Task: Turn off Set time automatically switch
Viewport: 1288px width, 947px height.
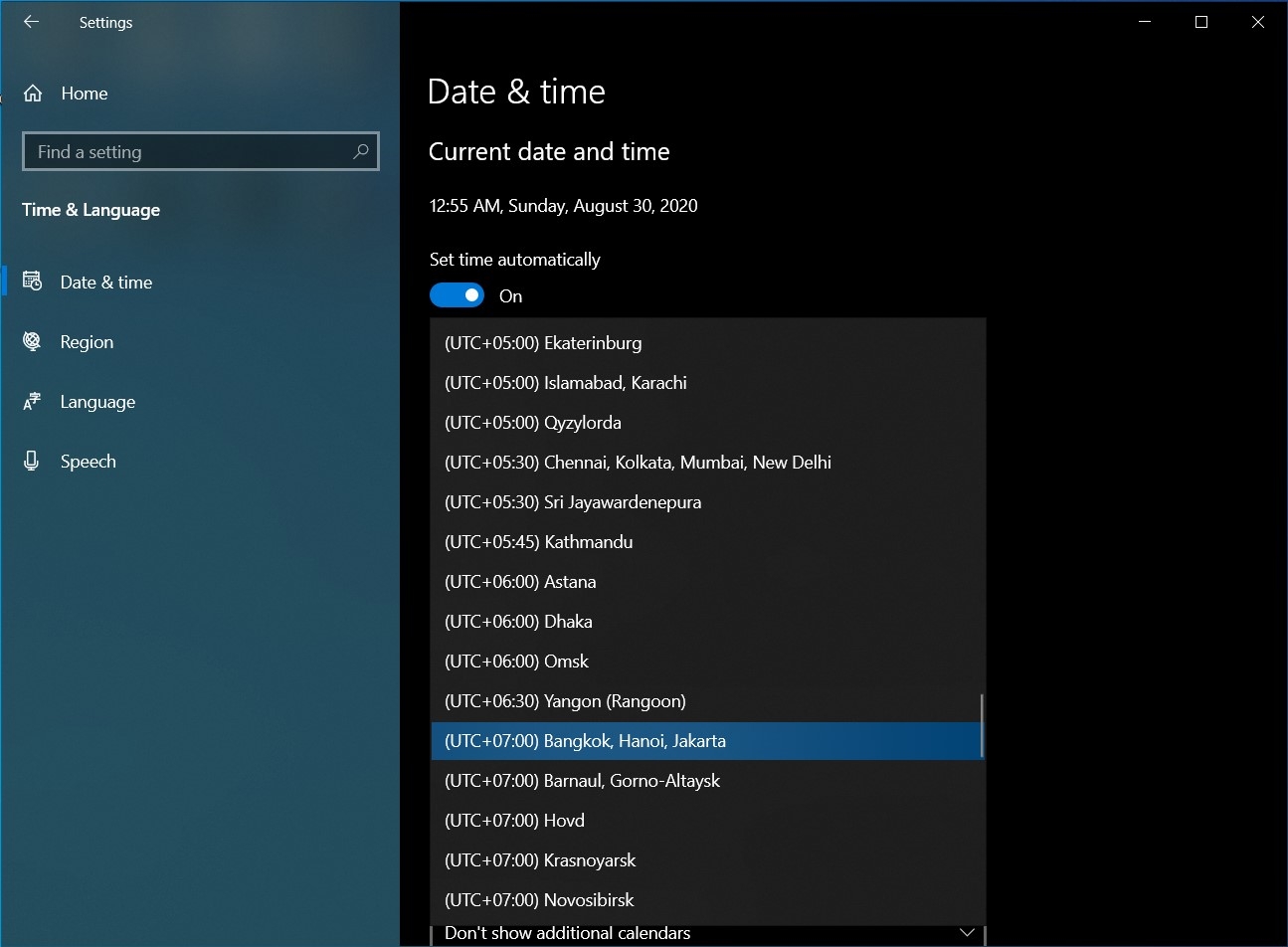Action: pos(457,295)
